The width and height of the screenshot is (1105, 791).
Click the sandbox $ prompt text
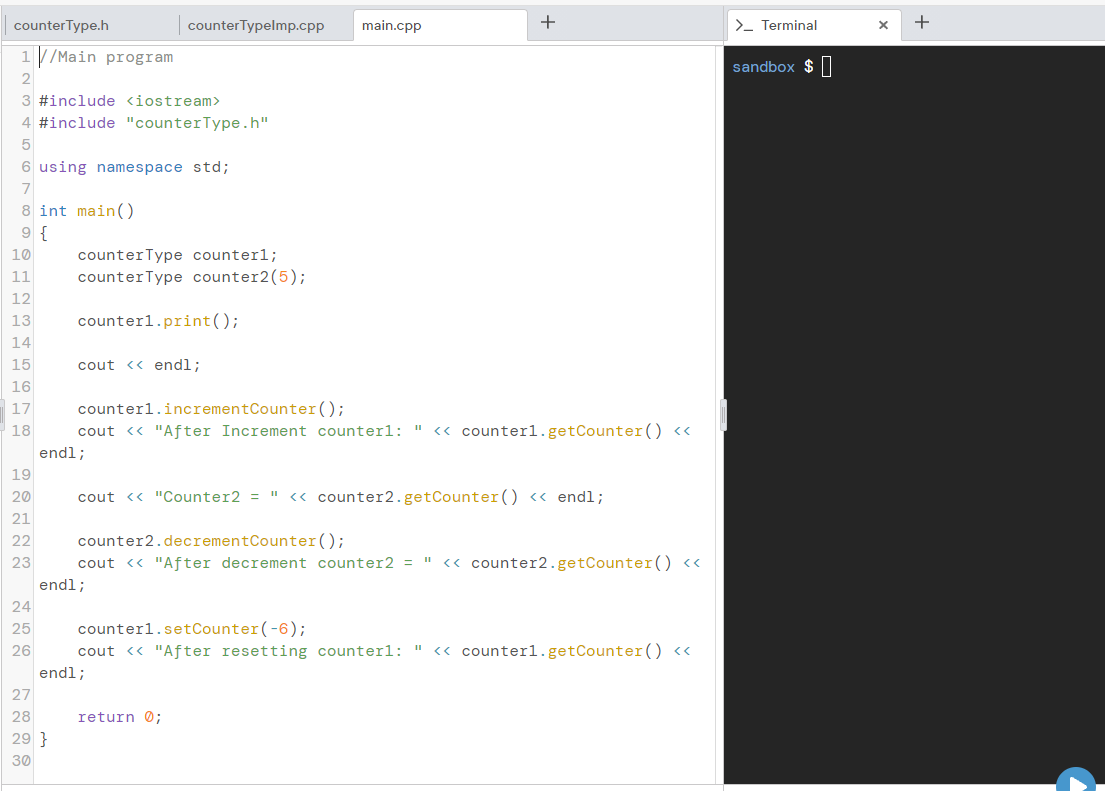click(763, 66)
